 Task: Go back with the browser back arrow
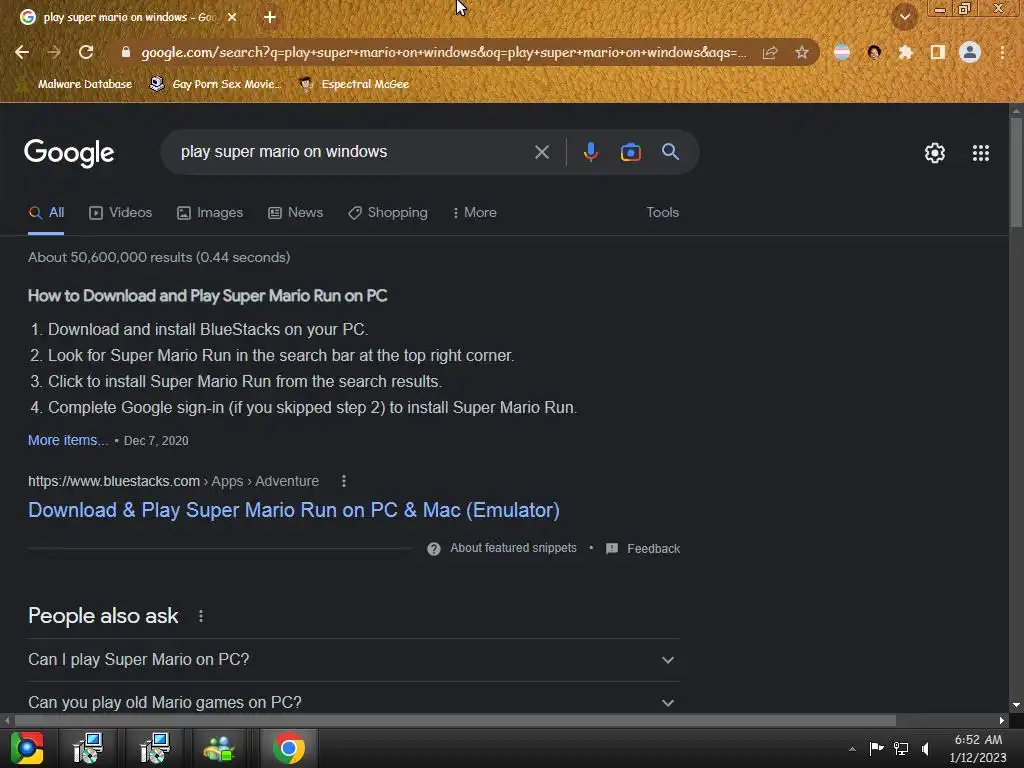tap(22, 52)
